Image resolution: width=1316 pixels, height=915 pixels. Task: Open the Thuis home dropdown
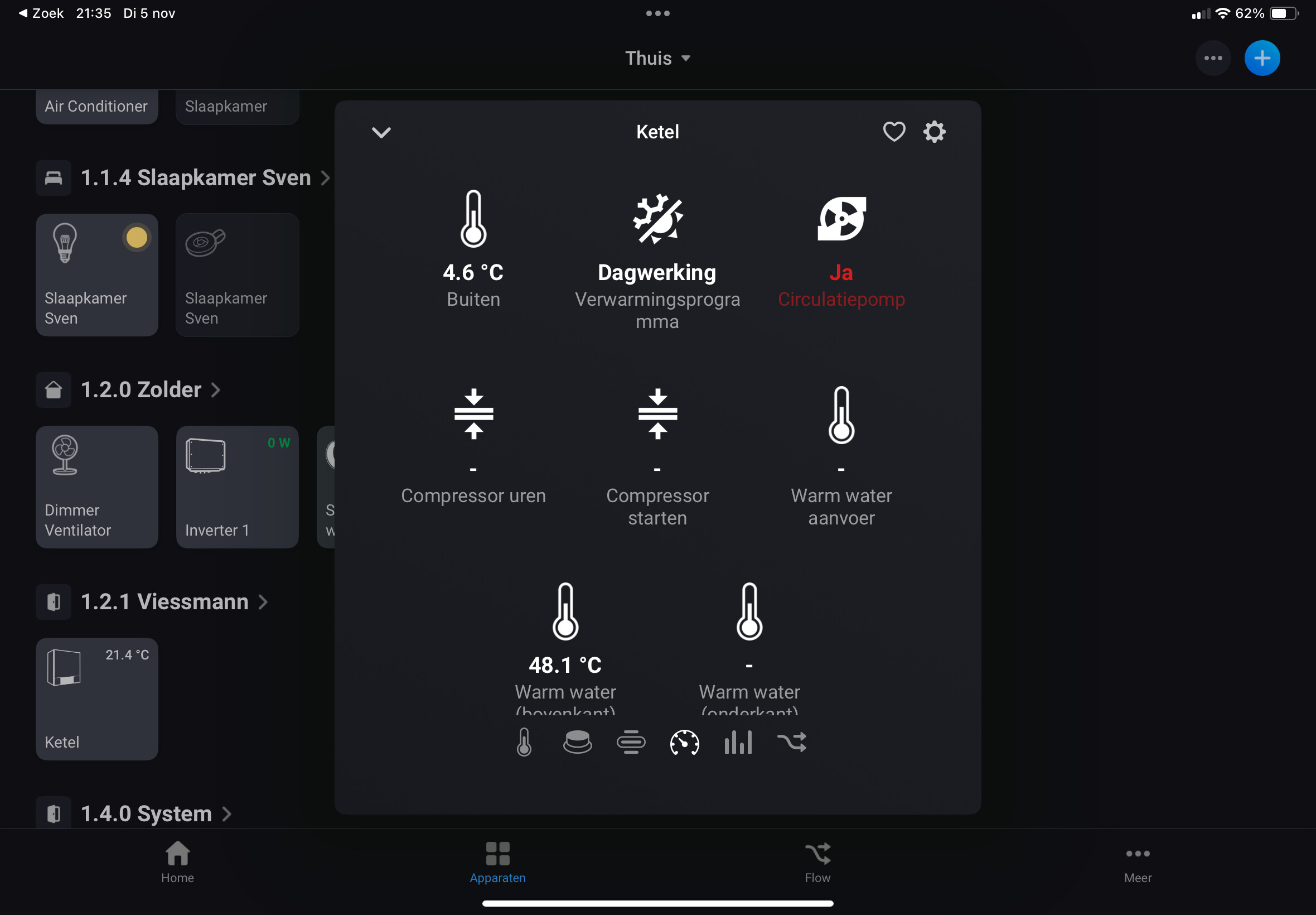pyautogui.click(x=657, y=58)
